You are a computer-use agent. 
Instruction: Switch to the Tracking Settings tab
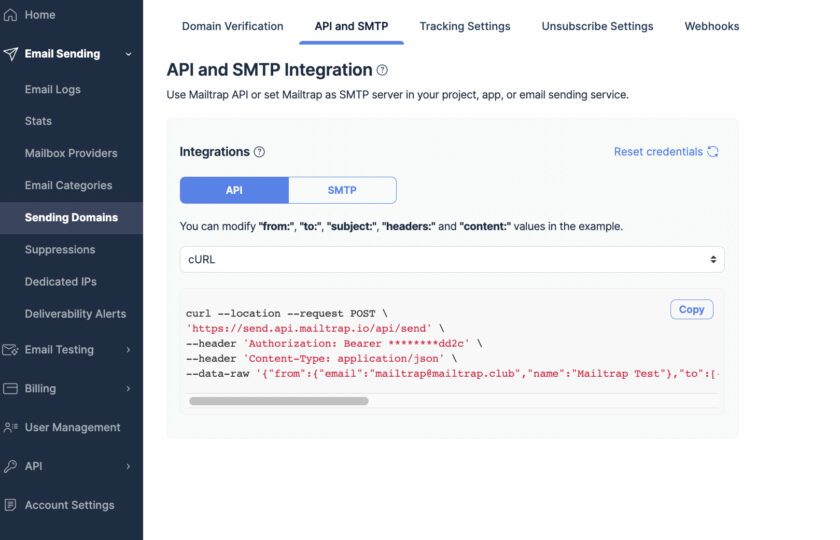(465, 26)
